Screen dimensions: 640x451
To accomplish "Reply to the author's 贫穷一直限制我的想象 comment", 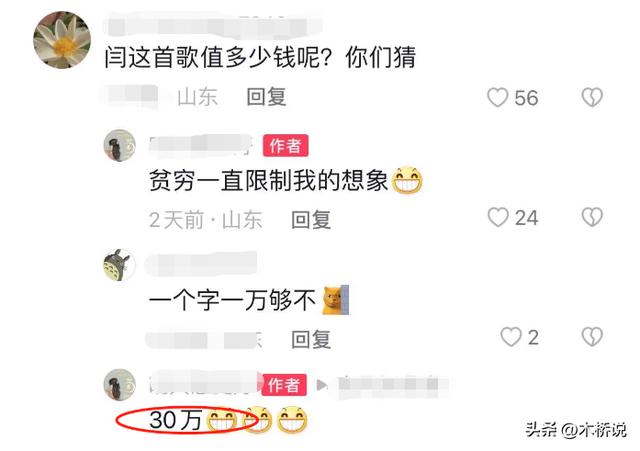I will click(x=311, y=220).
